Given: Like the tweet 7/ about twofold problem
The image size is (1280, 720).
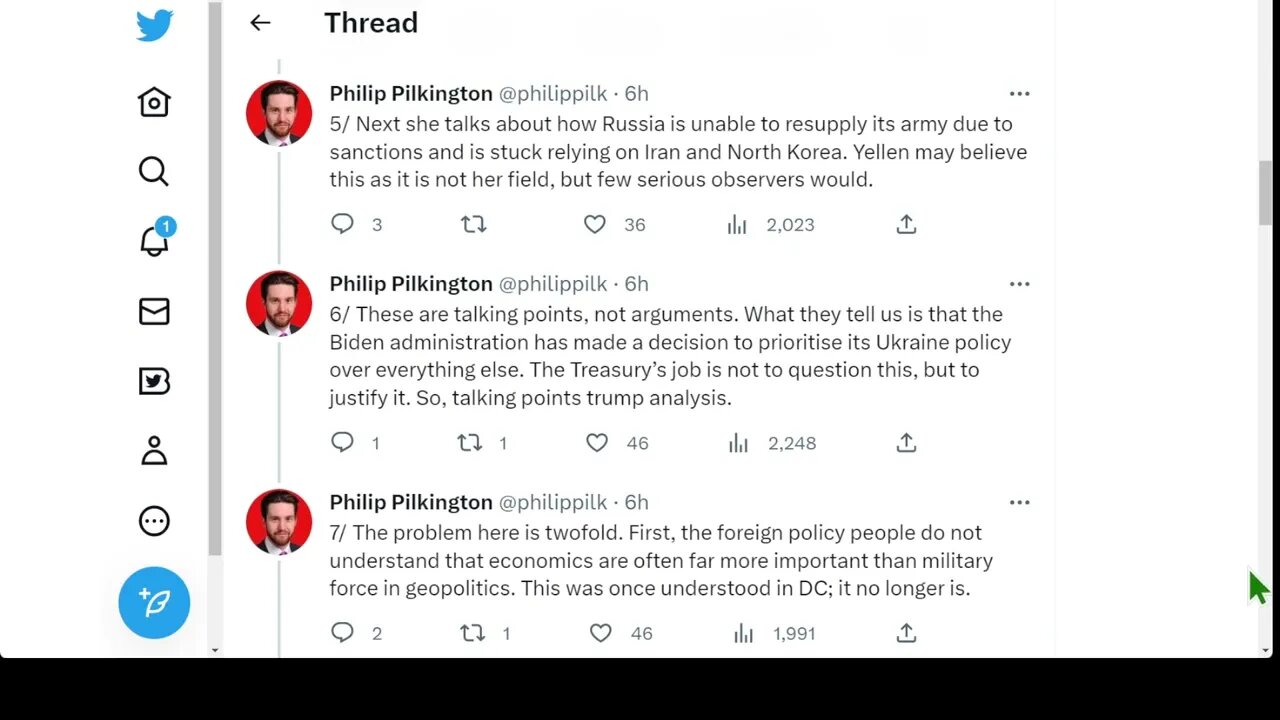Looking at the screenshot, I should pos(601,633).
